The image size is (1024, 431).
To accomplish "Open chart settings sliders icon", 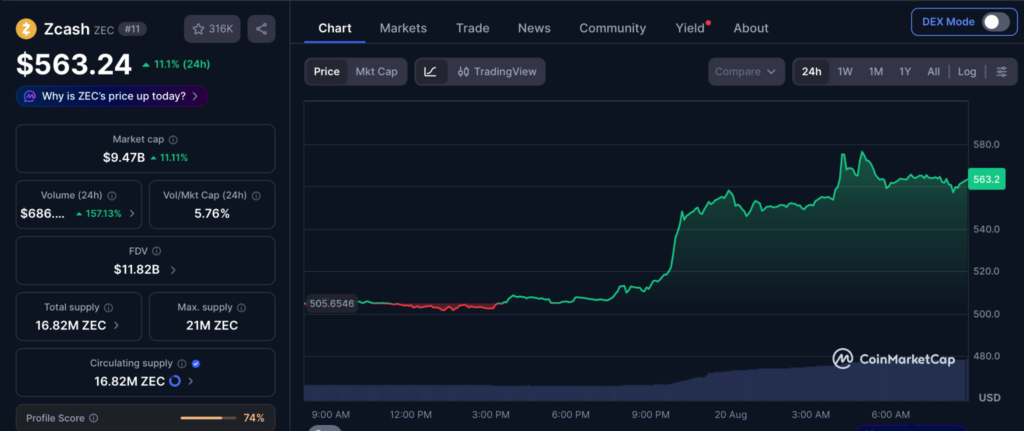I will (x=1002, y=72).
